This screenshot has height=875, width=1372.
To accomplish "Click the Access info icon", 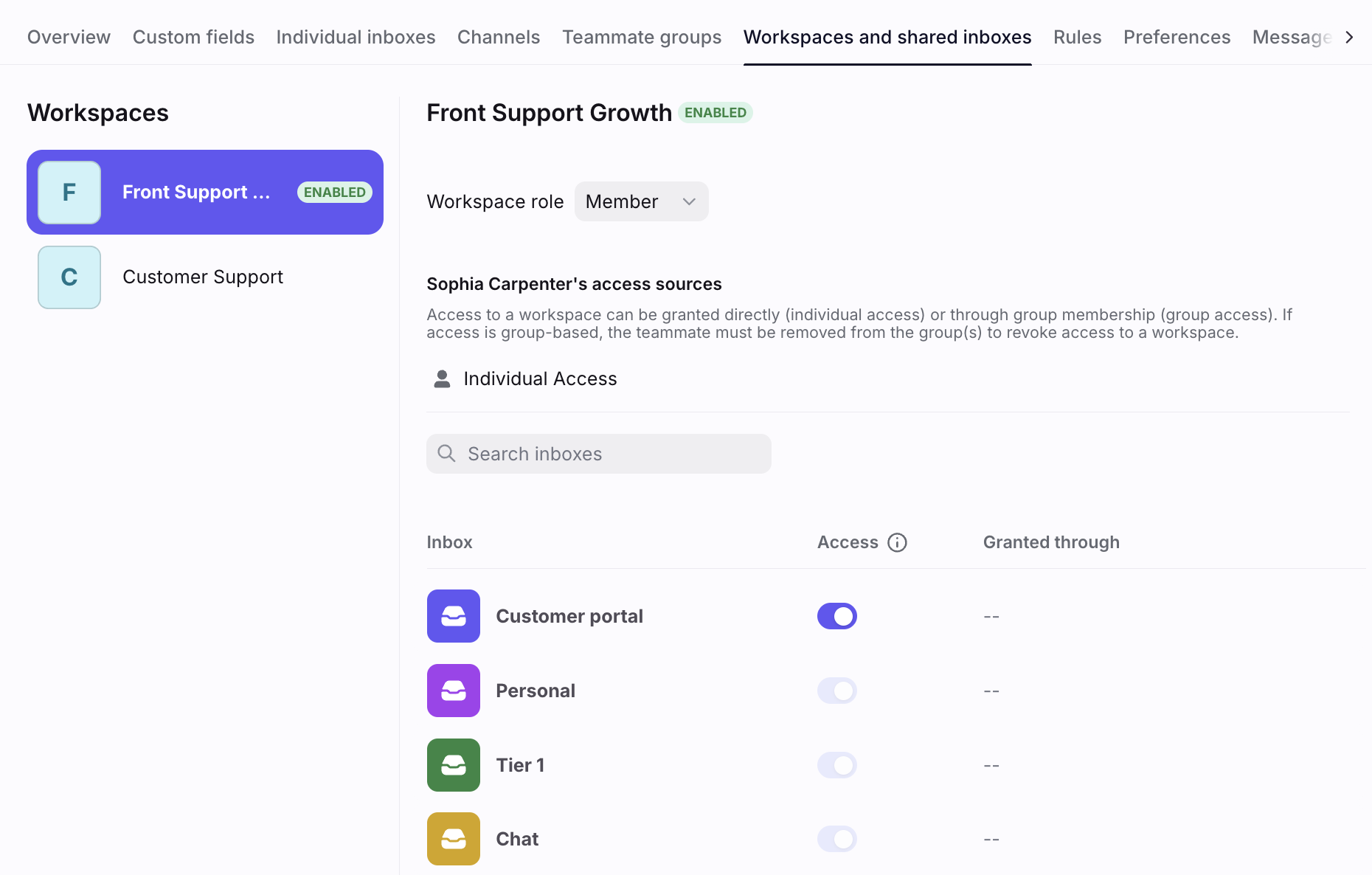I will coord(897,542).
